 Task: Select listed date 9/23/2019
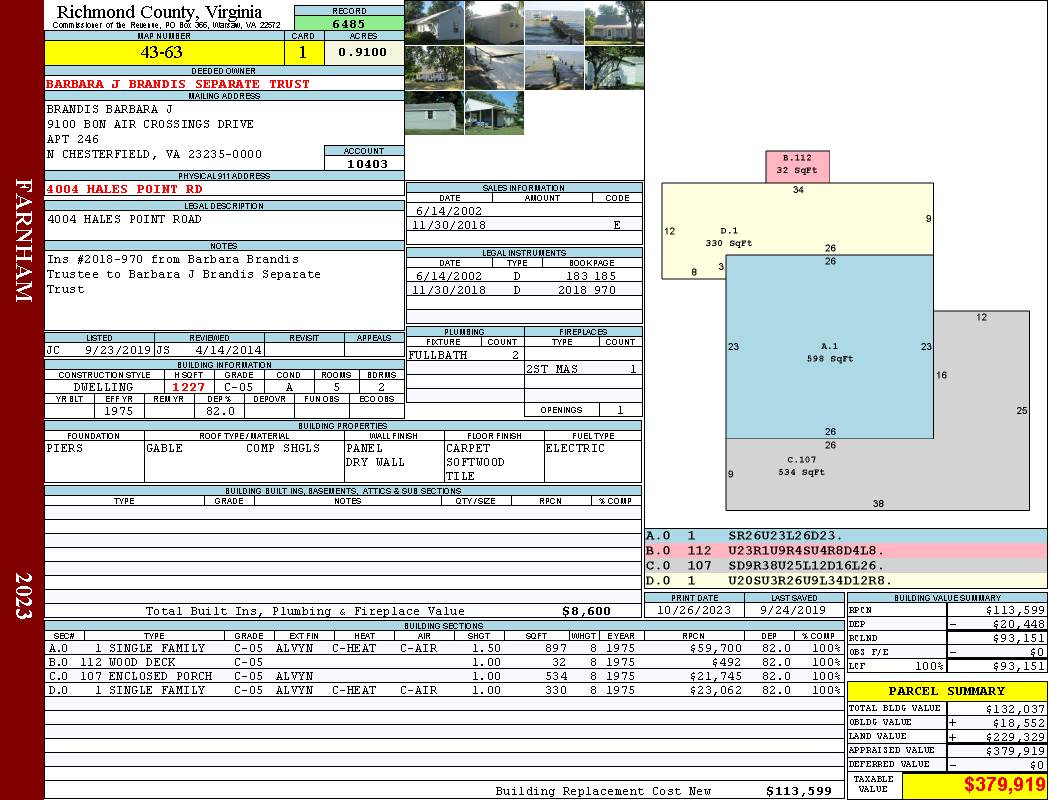click(118, 350)
